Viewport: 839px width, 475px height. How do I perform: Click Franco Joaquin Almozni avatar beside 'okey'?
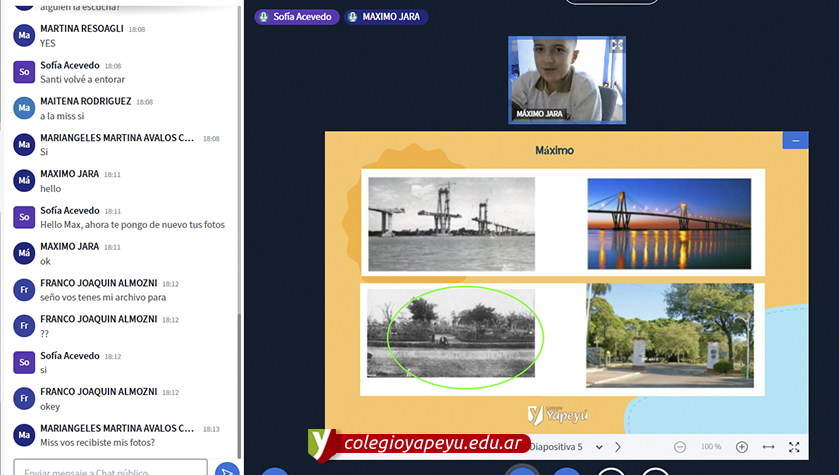[x=24, y=399]
